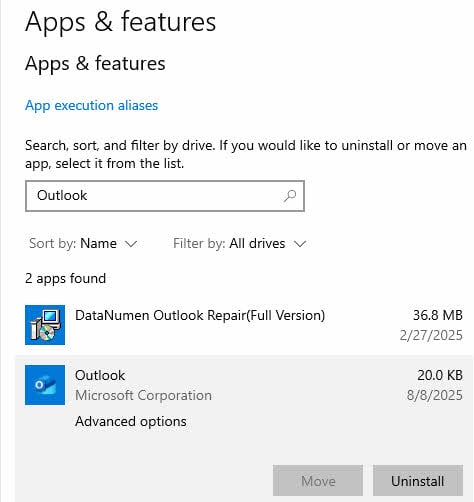Click the 2 apps found label
Screen dimensions: 474x502
[x=65, y=278]
